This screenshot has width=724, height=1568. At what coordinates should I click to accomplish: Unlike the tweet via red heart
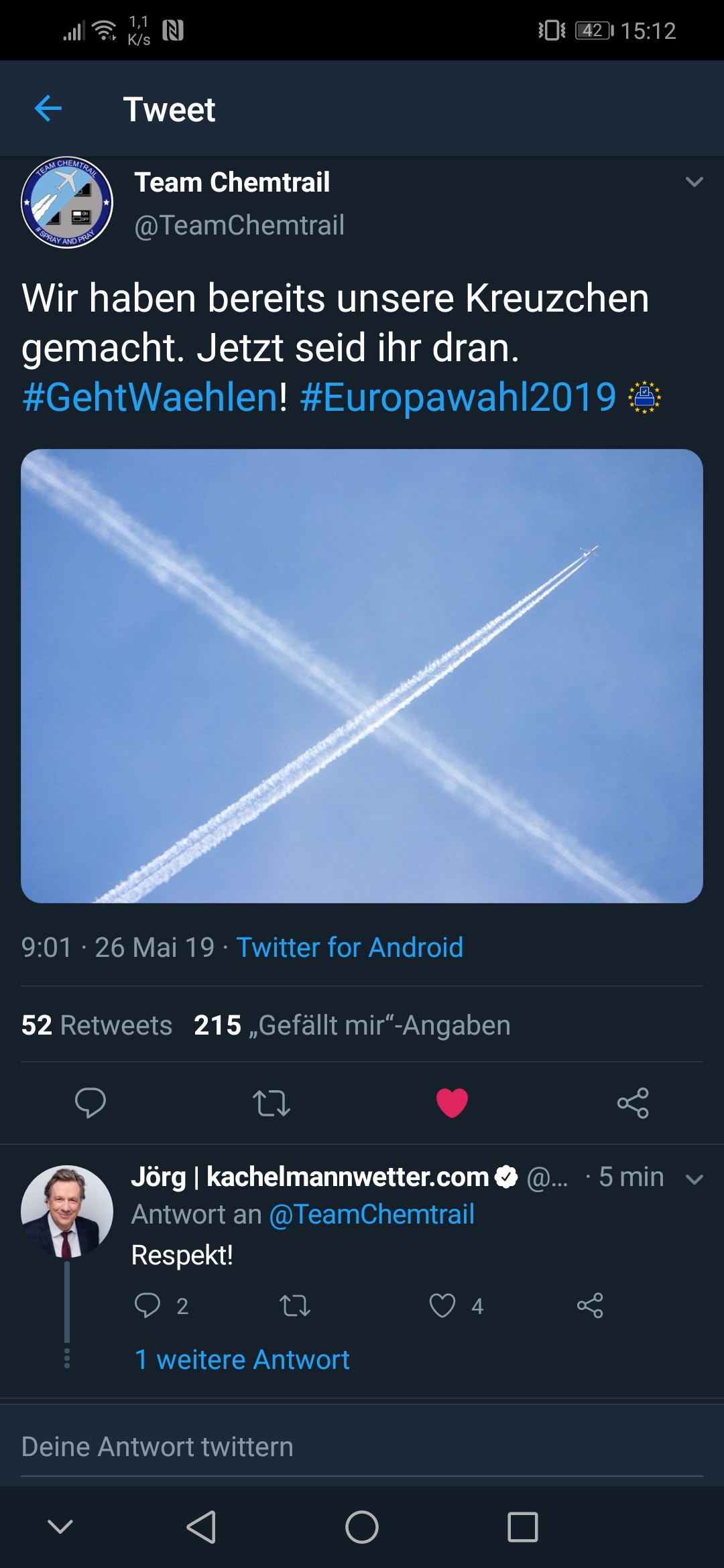coord(452,1103)
